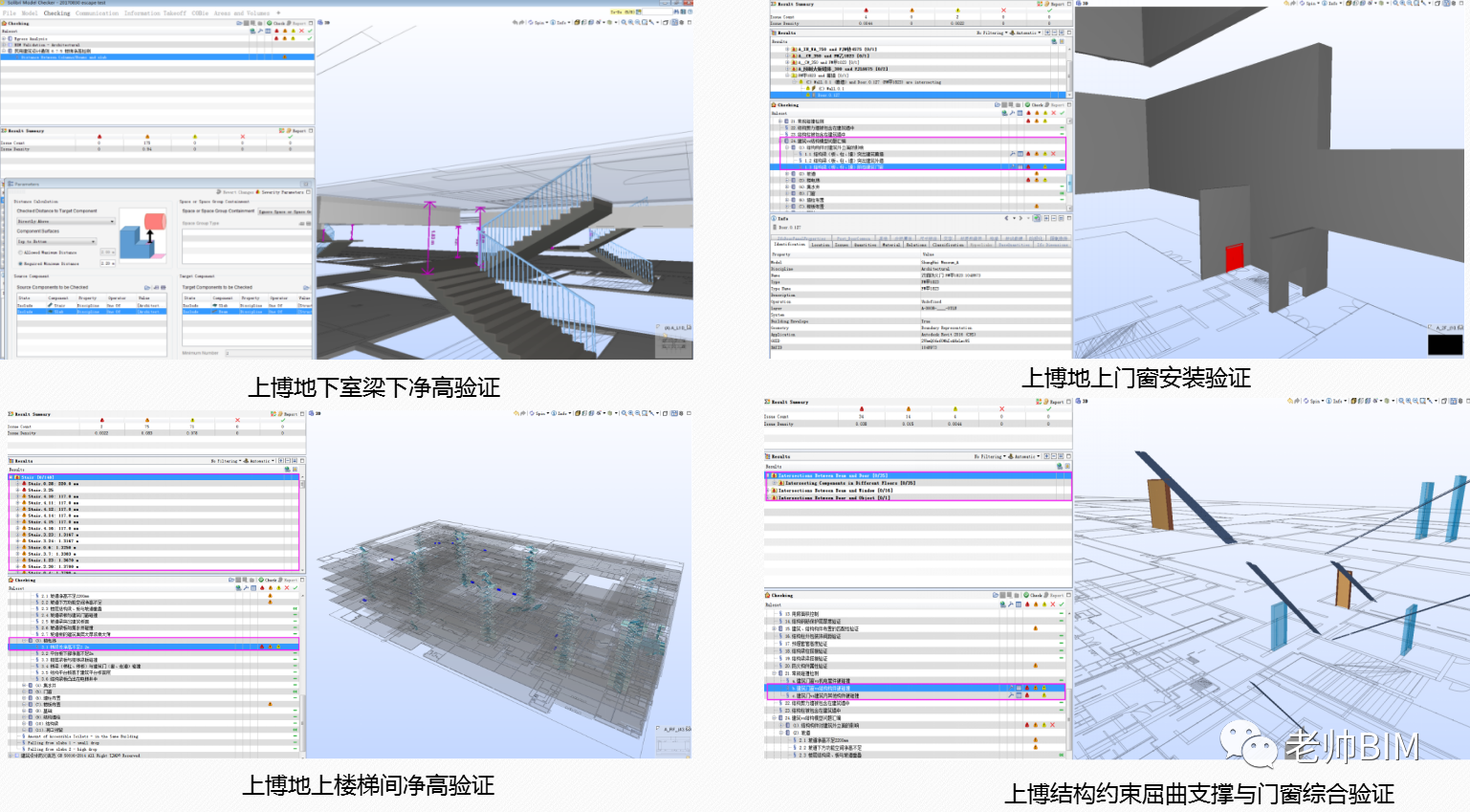Open the Top to Bottom component surfaces dropdown
Viewport: 1470px width, 812px height.
[x=56, y=242]
